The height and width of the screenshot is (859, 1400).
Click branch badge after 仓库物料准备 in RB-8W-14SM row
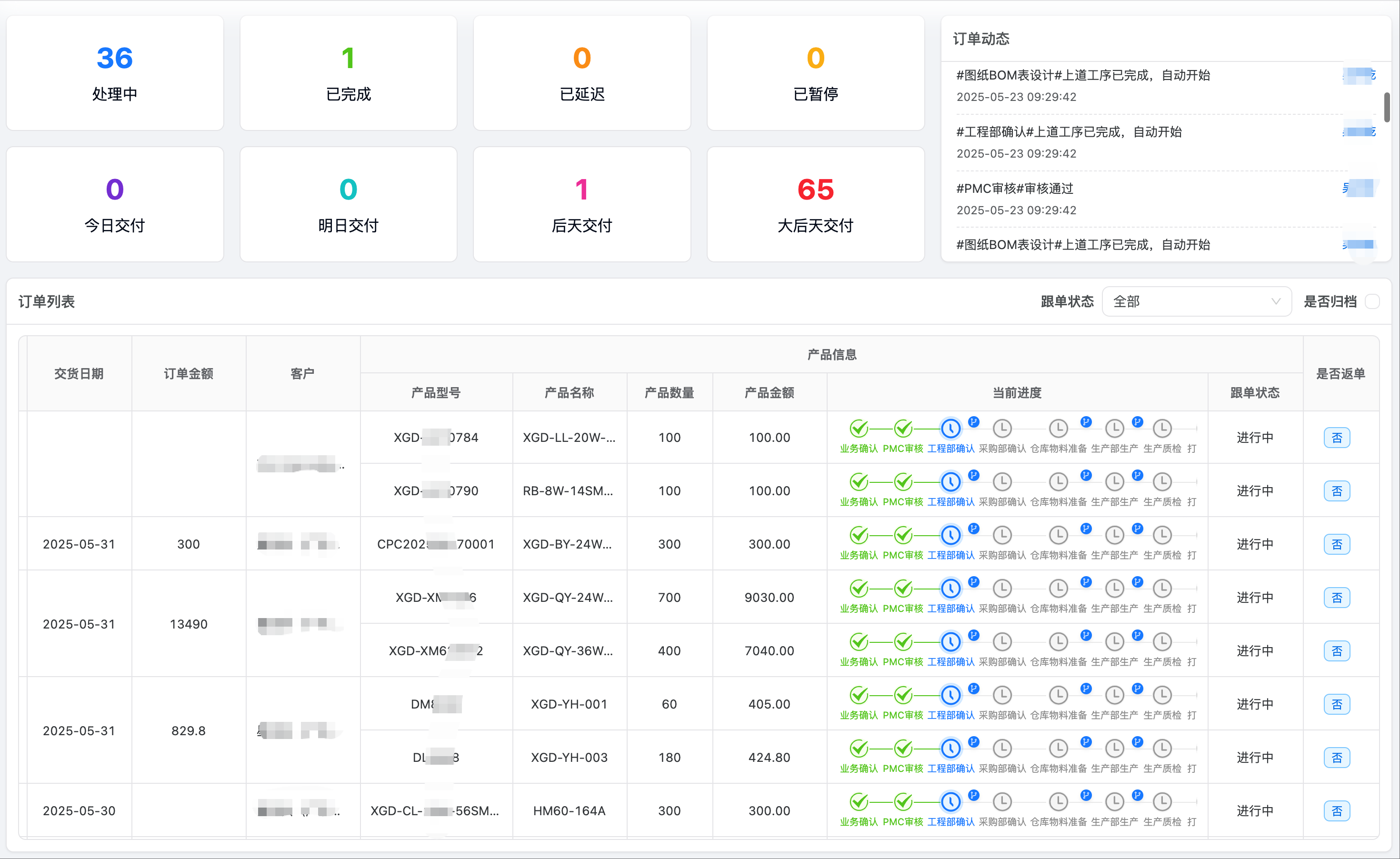click(x=1086, y=475)
